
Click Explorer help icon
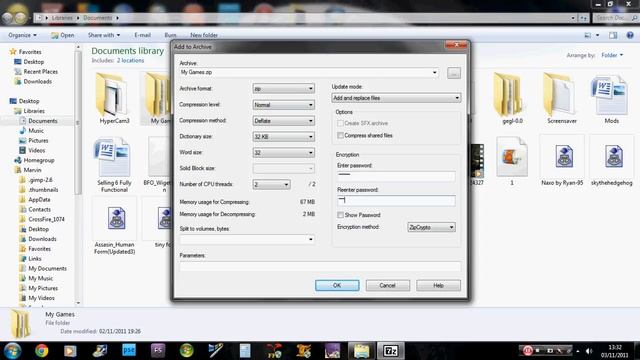click(x=630, y=36)
